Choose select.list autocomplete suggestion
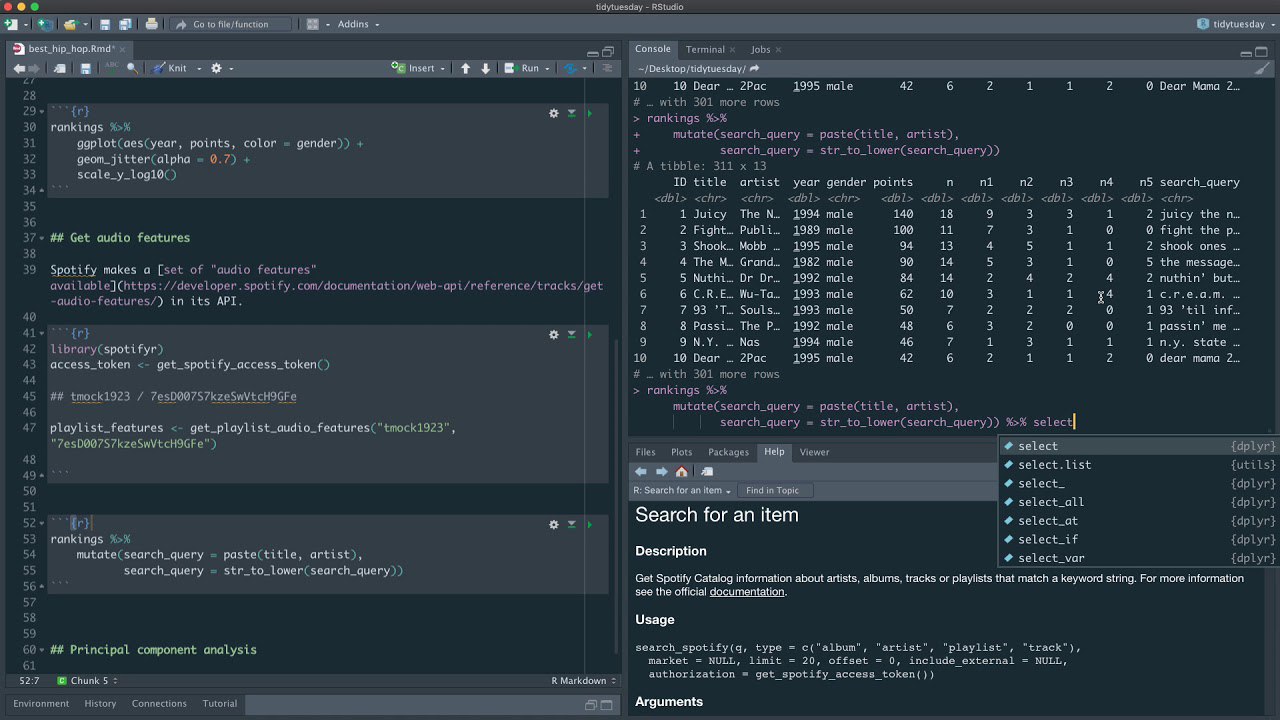Screen dimensions: 1280x720 (1139, 465)
